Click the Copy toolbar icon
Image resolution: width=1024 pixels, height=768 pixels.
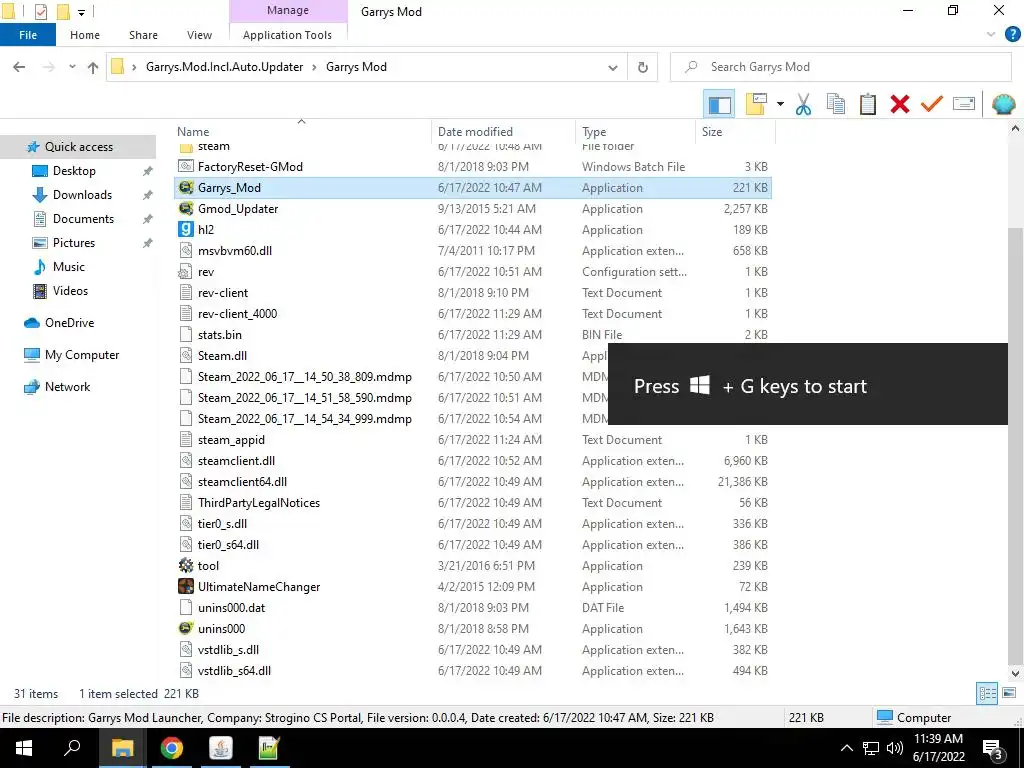point(835,104)
